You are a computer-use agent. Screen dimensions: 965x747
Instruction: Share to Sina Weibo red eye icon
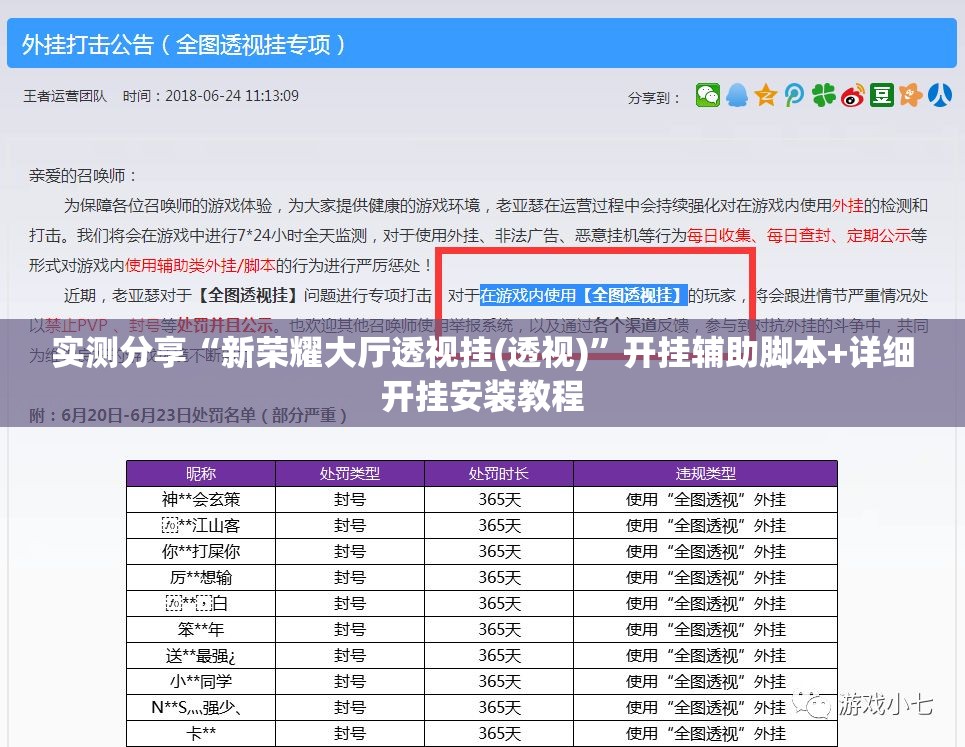click(x=853, y=95)
